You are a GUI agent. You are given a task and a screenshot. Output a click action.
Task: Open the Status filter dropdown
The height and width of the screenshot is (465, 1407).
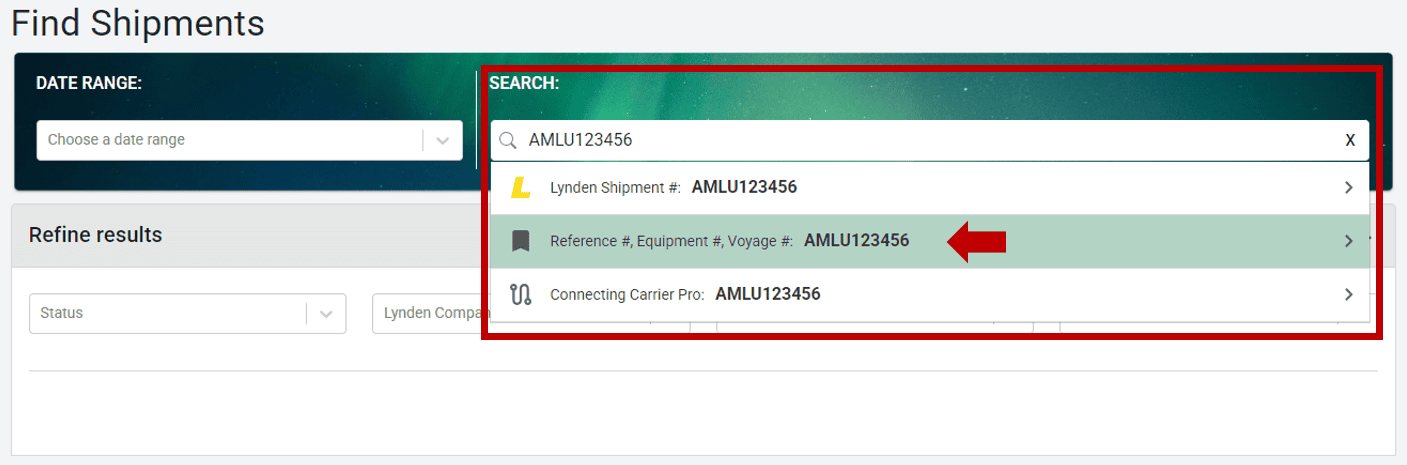[x=188, y=313]
